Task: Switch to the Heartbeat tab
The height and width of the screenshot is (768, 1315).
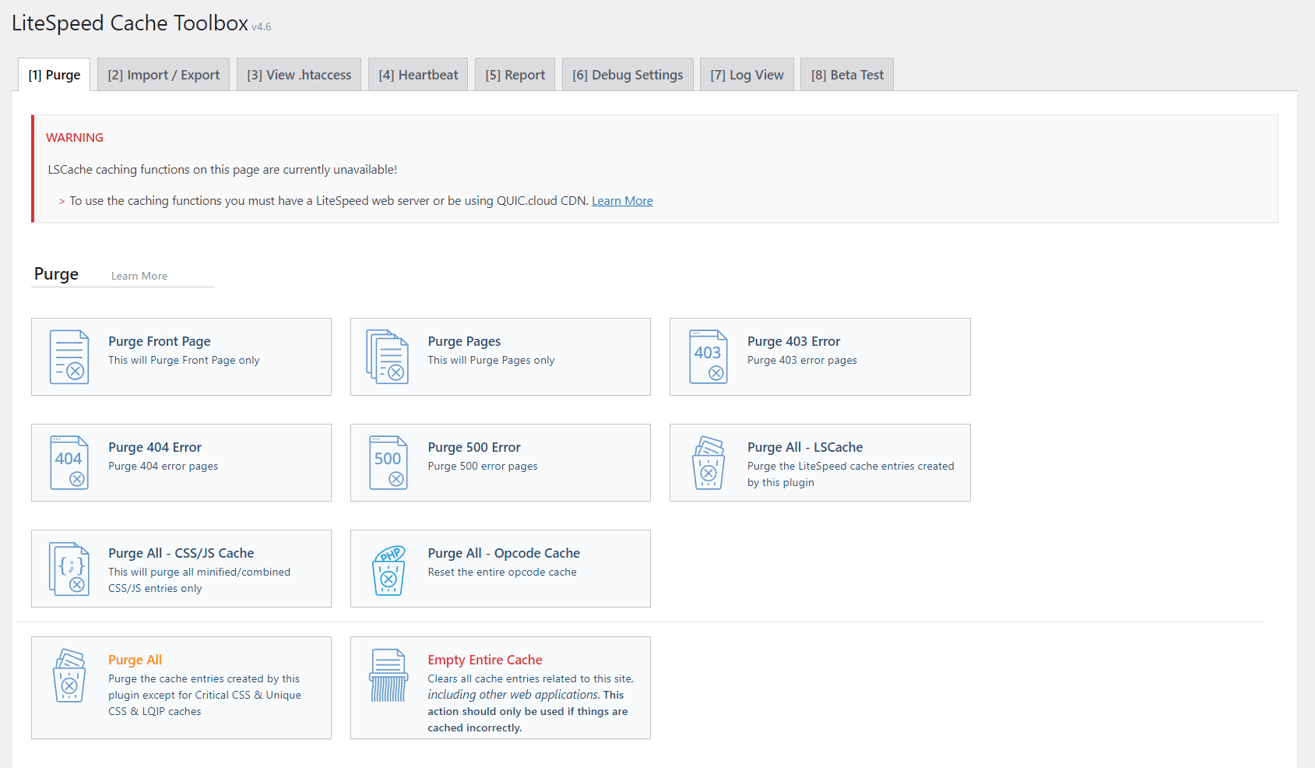Action: click(417, 73)
